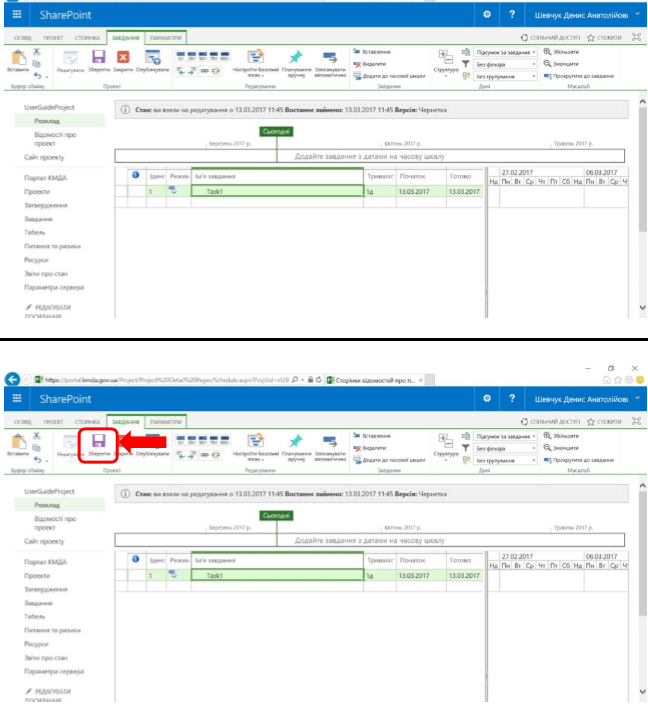Open settings gear in lower SharePoint header

487,398
